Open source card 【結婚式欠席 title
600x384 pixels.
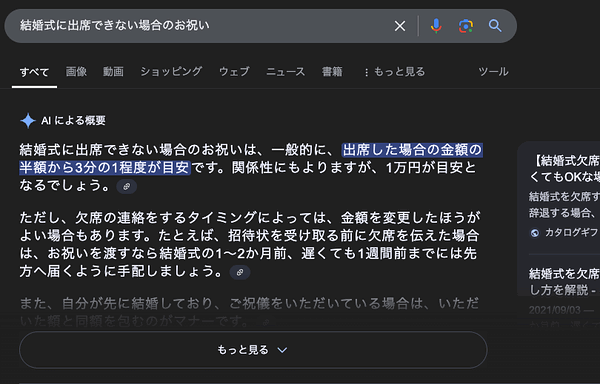tap(565, 169)
